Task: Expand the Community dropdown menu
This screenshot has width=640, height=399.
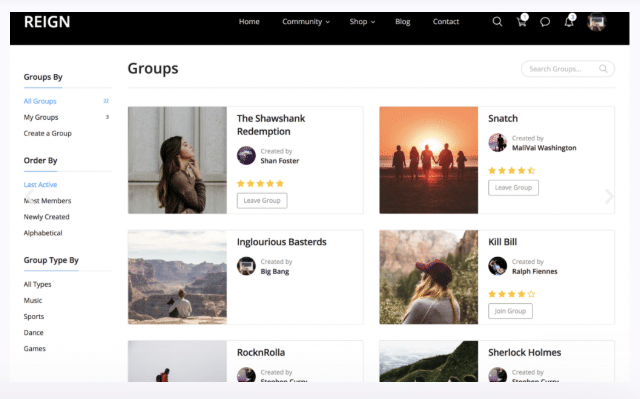Action: [306, 22]
